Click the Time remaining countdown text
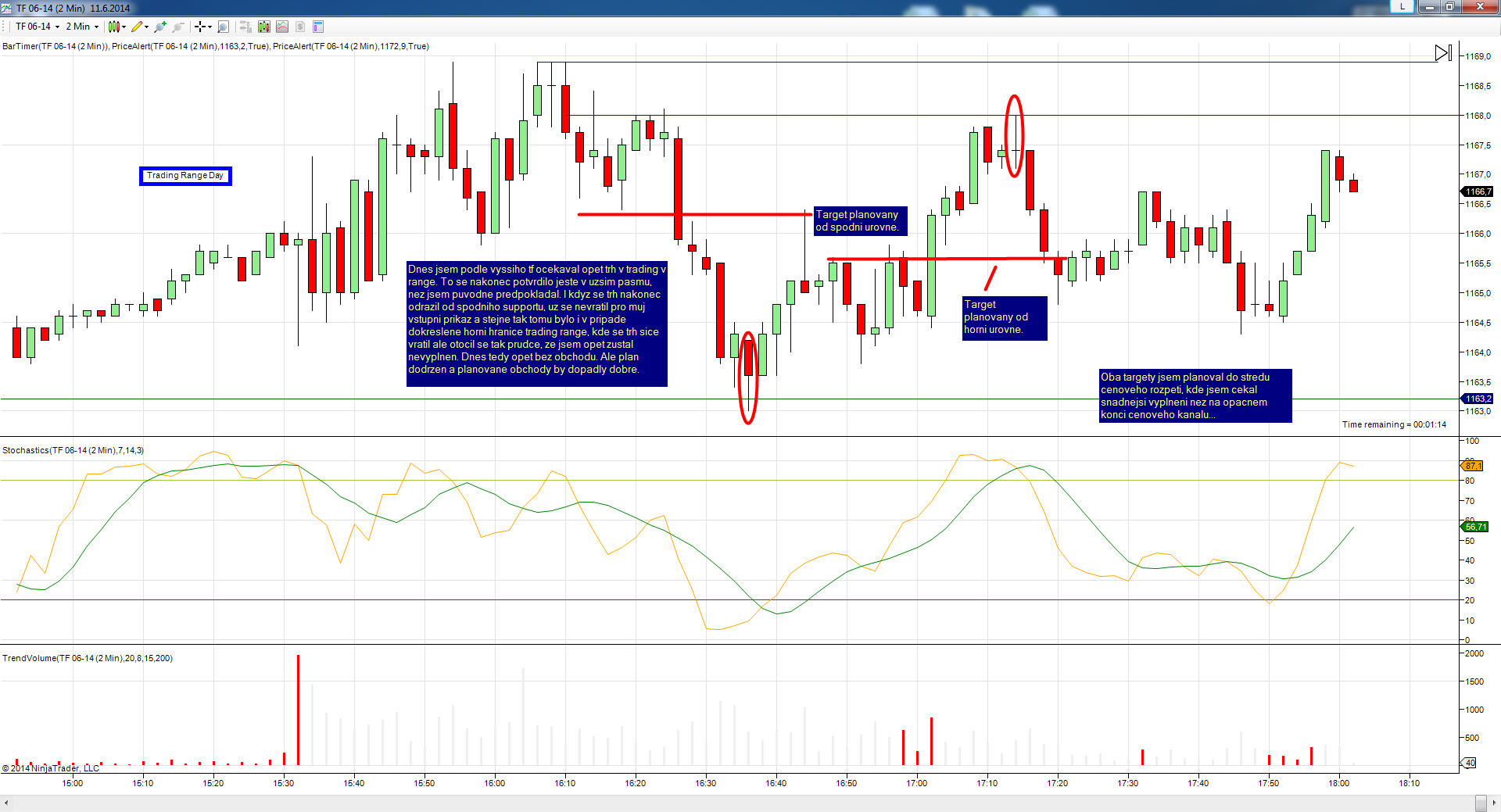This screenshot has height=812, width=1501. pos(1394,425)
